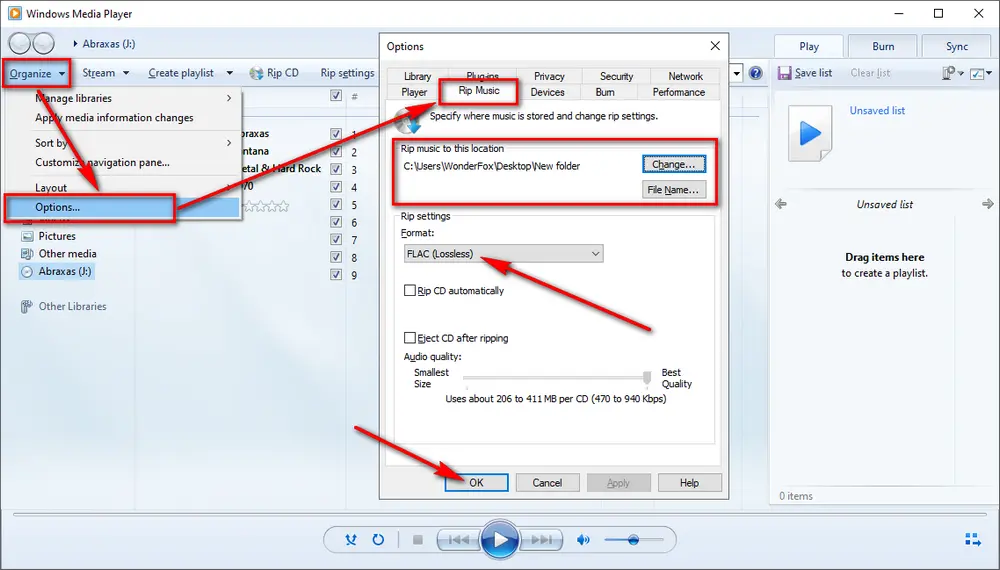
Task: Select the Abraxas (J:) disc item
Action: tap(56, 271)
